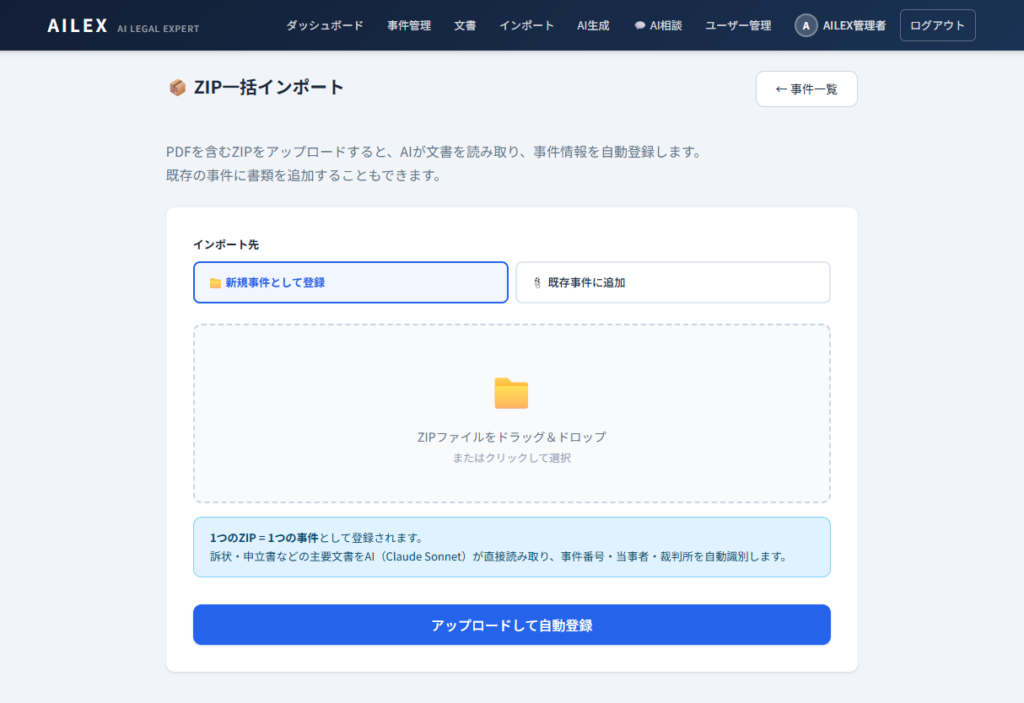Choose the 既存事件に追加 option

[x=672, y=283]
